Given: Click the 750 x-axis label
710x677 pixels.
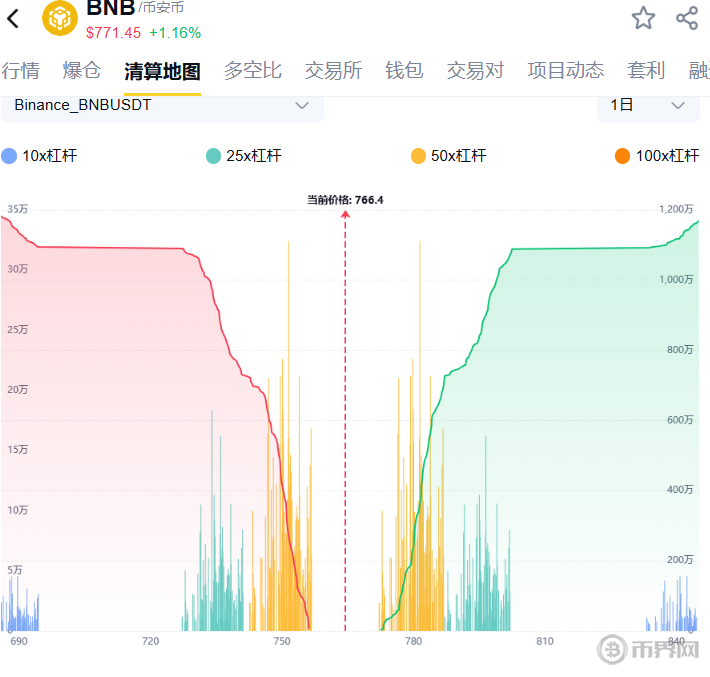Looking at the screenshot, I should pos(282,641).
